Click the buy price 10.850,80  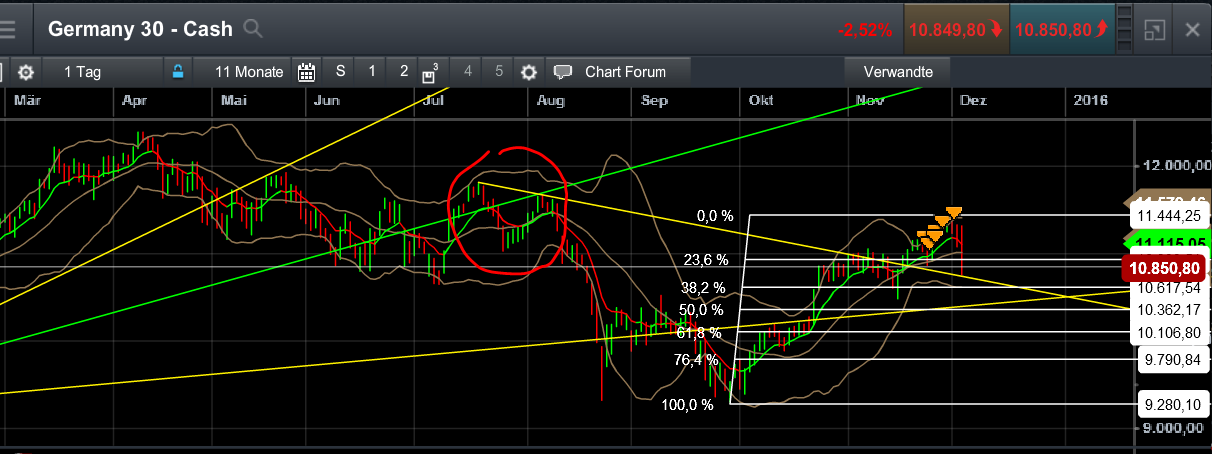(1064, 29)
